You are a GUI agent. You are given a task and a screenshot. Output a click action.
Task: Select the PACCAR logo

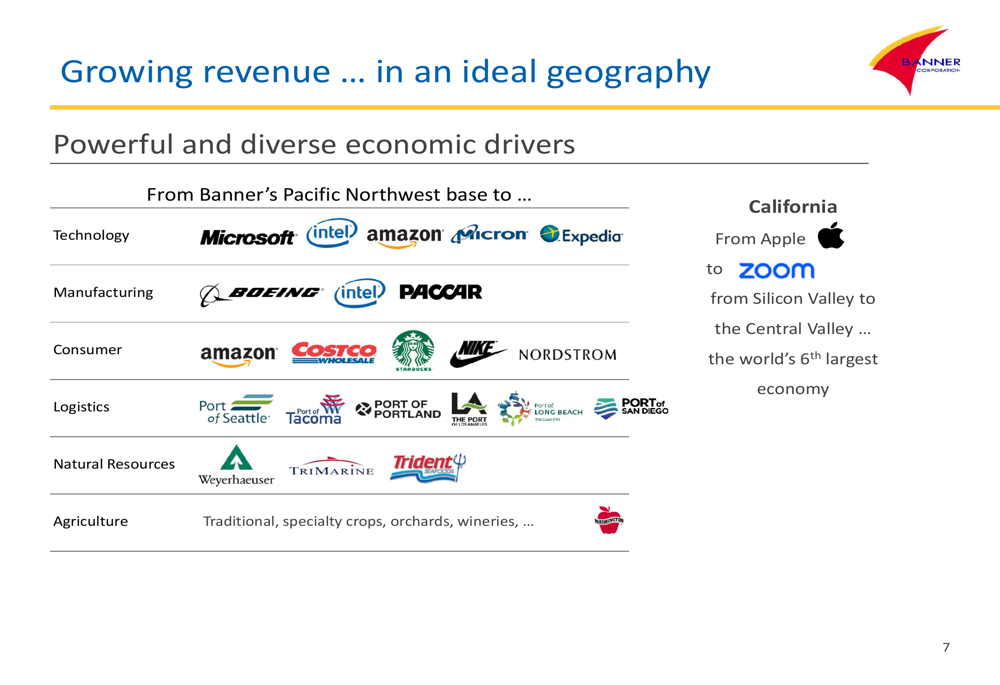[440, 293]
